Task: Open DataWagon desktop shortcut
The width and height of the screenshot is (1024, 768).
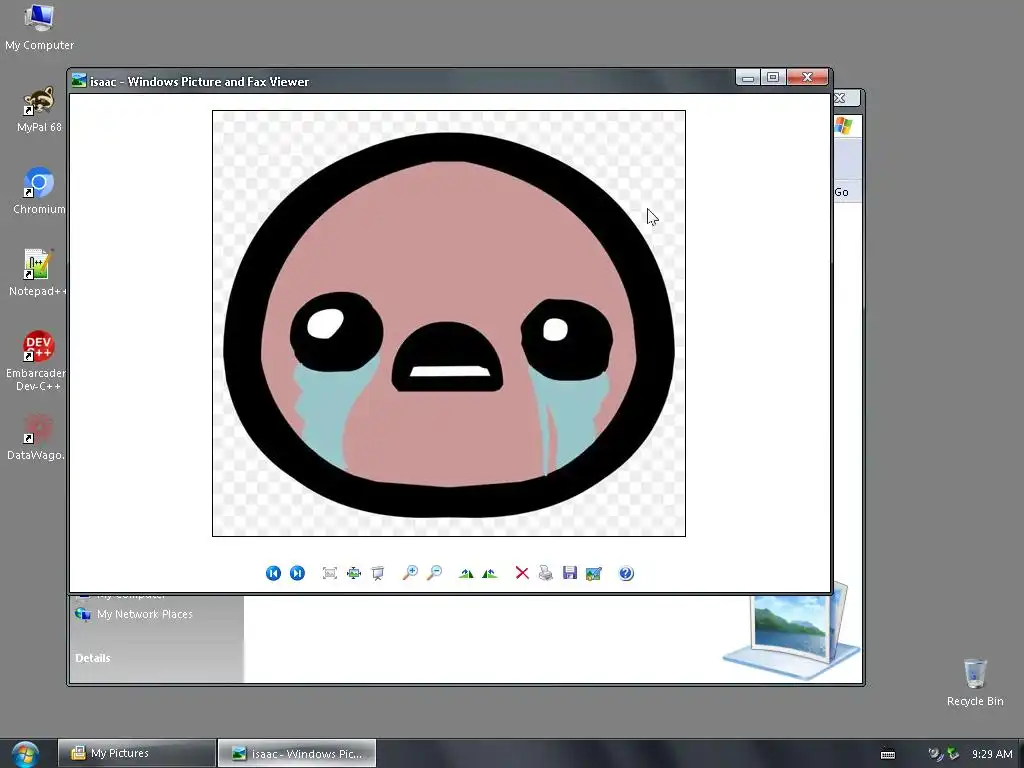Action: 36,437
